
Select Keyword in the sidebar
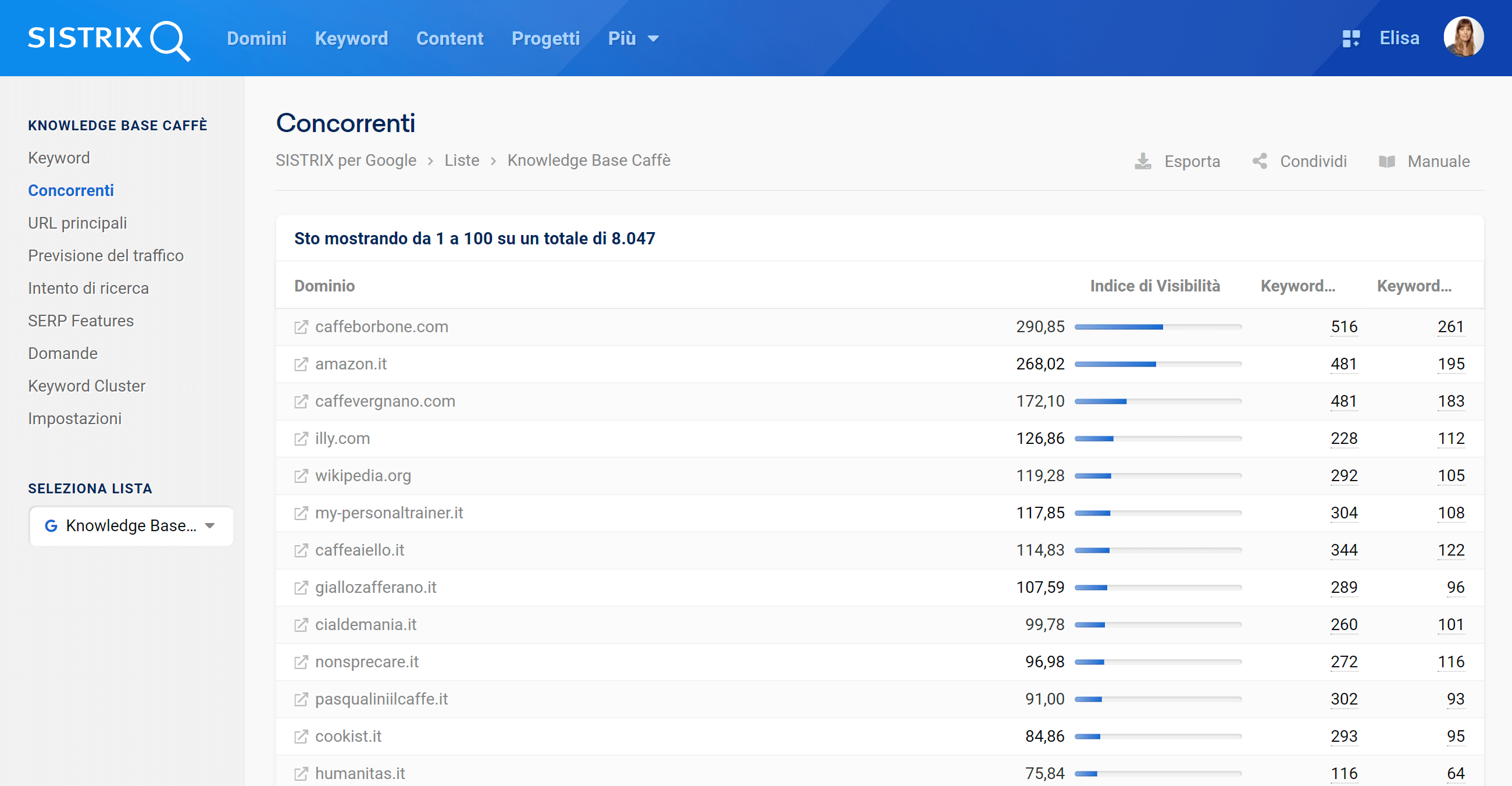[x=59, y=158]
